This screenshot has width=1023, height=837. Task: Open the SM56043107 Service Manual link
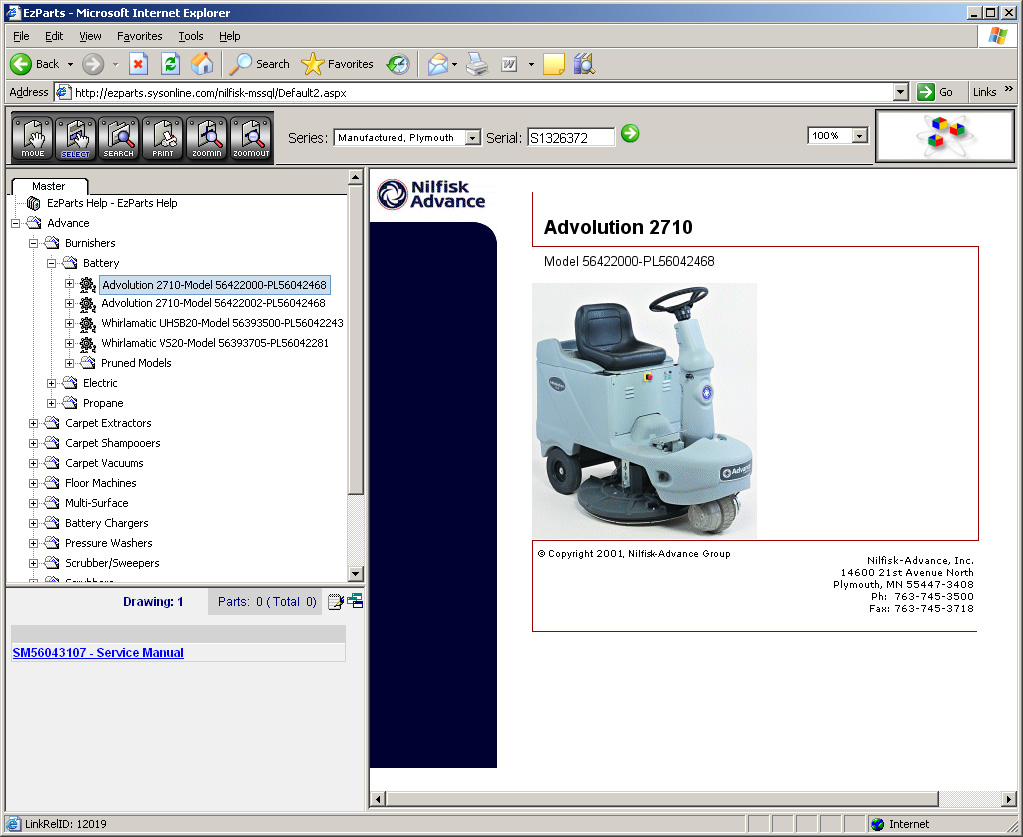point(98,652)
